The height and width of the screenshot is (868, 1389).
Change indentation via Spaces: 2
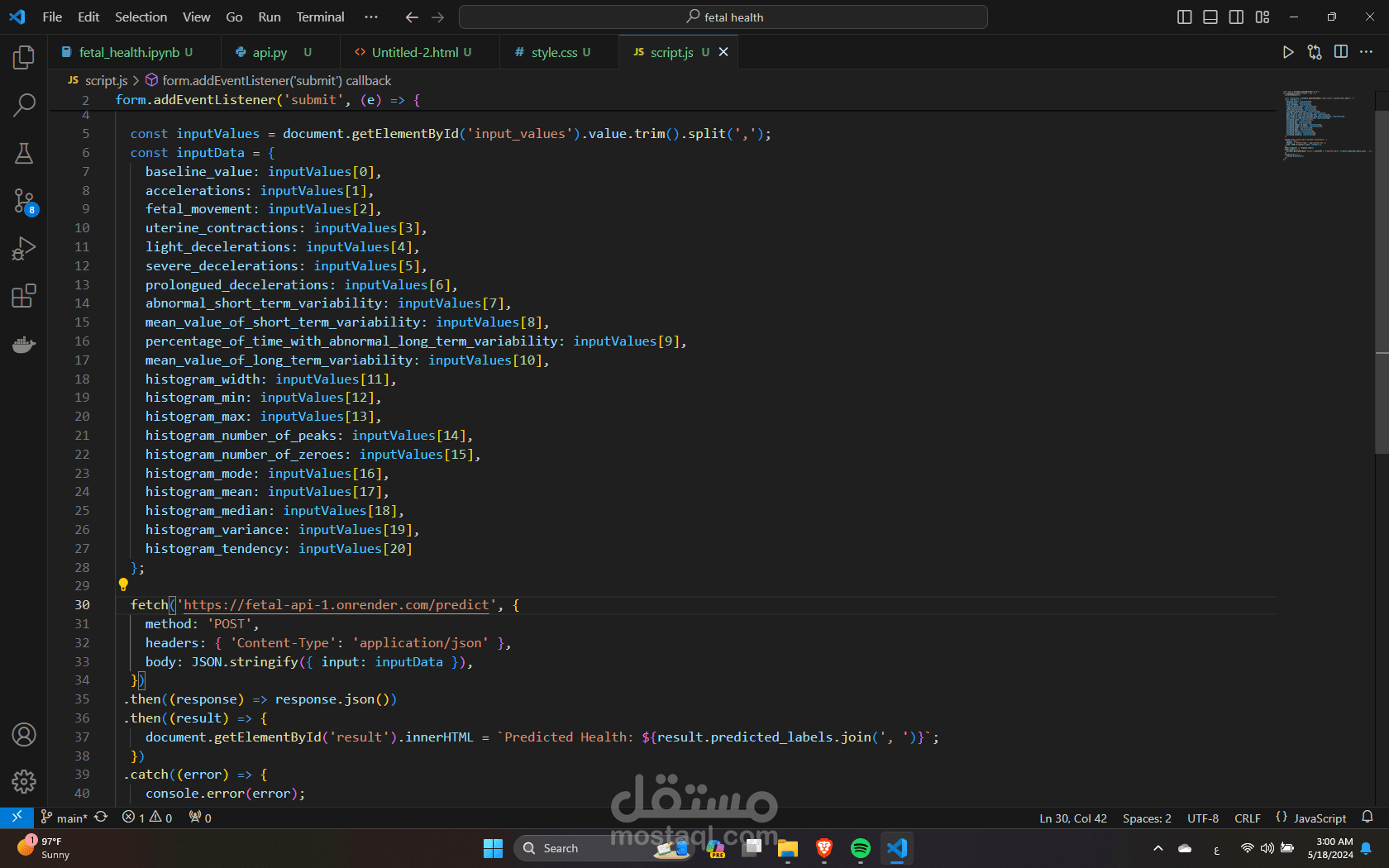pyautogui.click(x=1147, y=818)
